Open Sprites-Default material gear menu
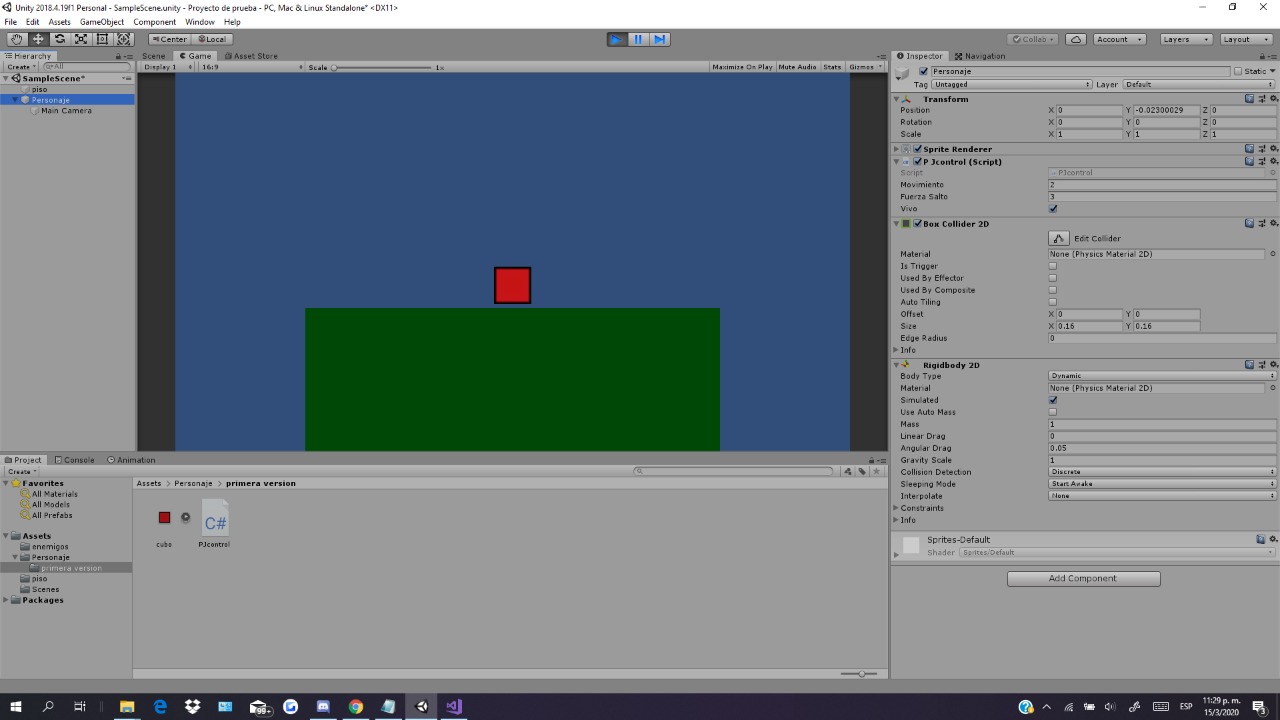 [x=1273, y=539]
